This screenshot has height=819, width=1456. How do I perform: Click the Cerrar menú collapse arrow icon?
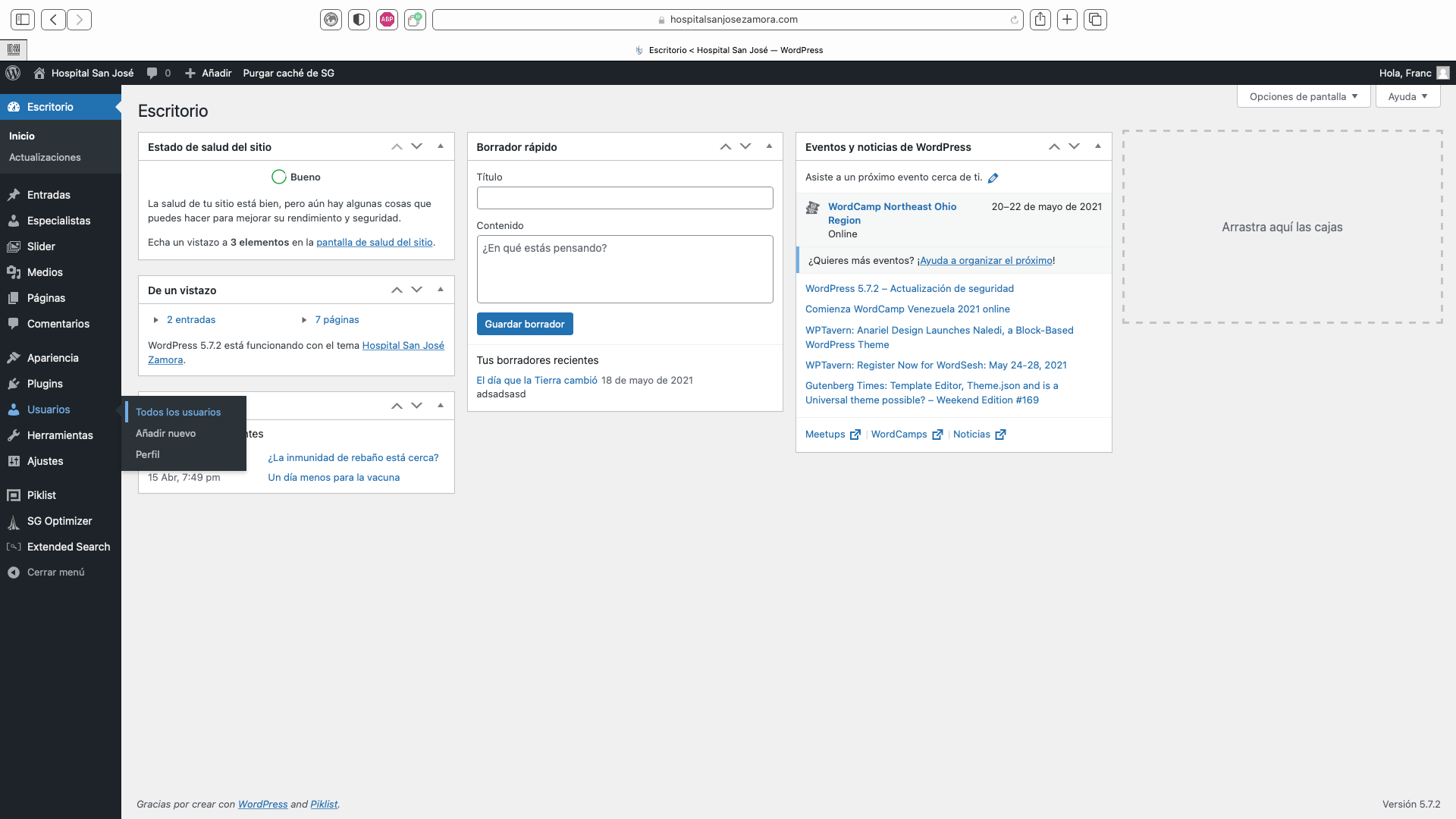pyautogui.click(x=14, y=573)
